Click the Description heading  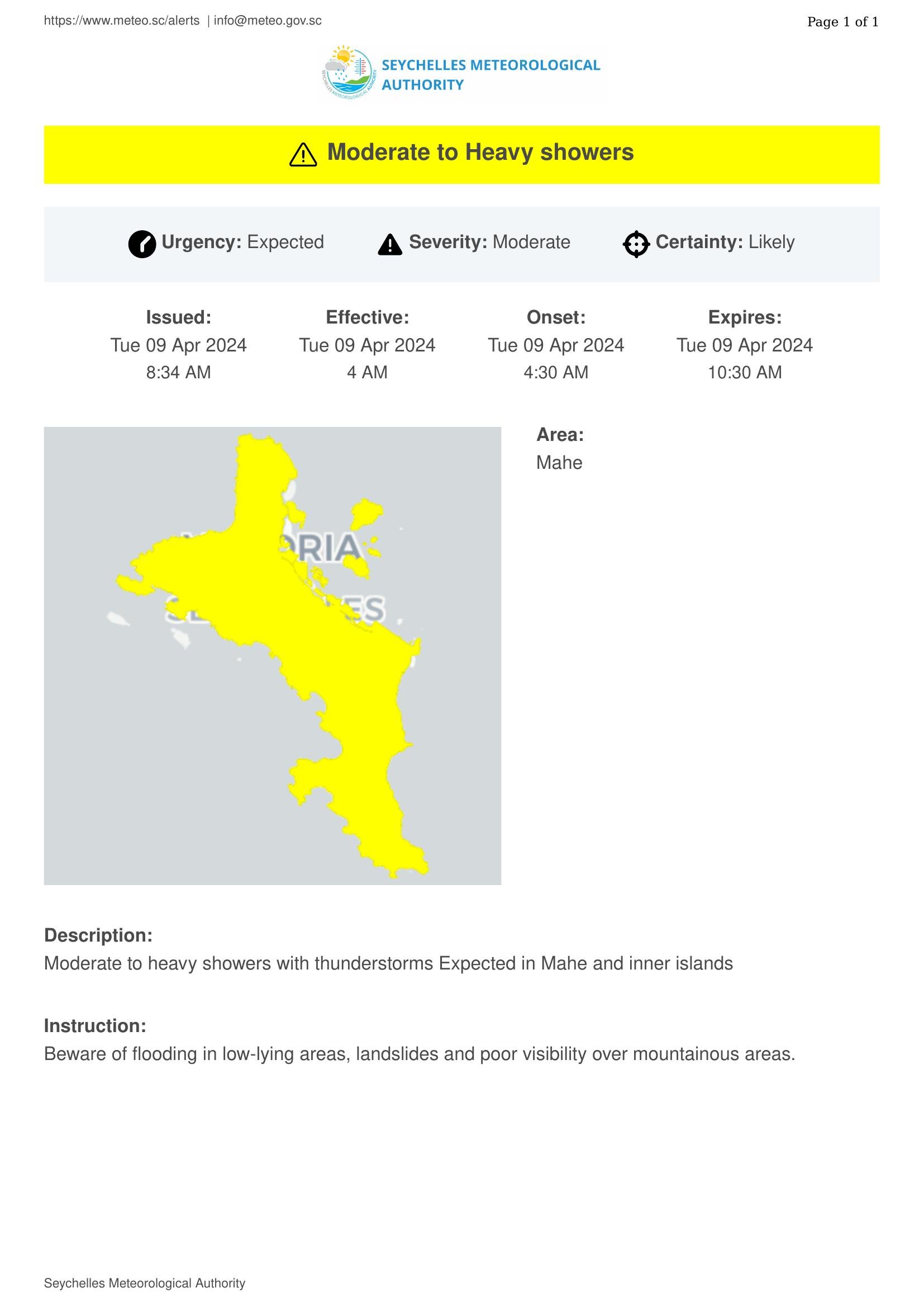(98, 935)
